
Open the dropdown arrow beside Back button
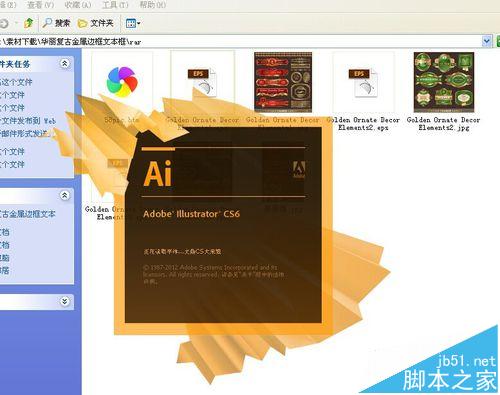(16, 23)
